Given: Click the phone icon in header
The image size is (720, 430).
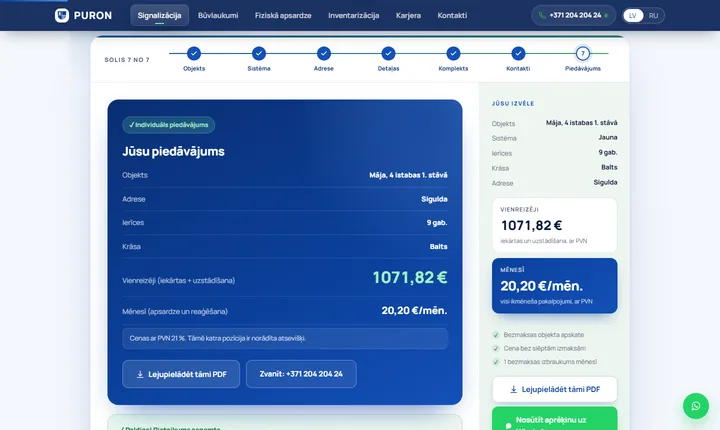Looking at the screenshot, I should point(542,15).
